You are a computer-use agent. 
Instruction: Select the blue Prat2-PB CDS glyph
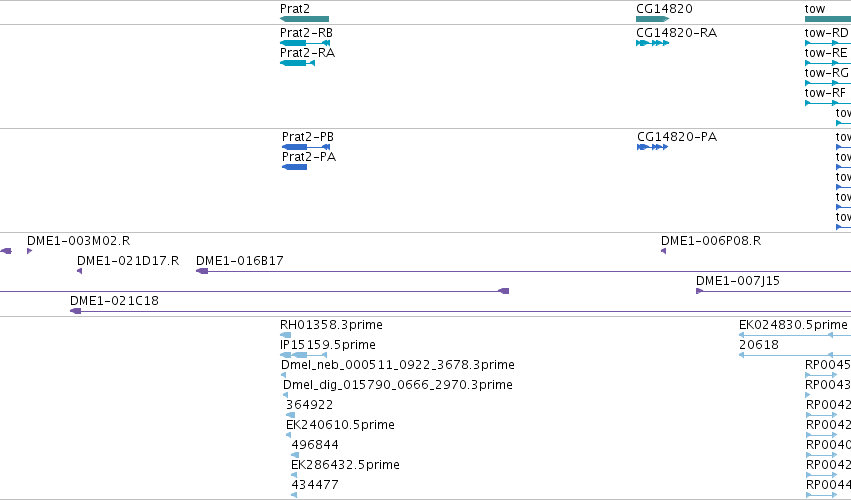(306, 147)
